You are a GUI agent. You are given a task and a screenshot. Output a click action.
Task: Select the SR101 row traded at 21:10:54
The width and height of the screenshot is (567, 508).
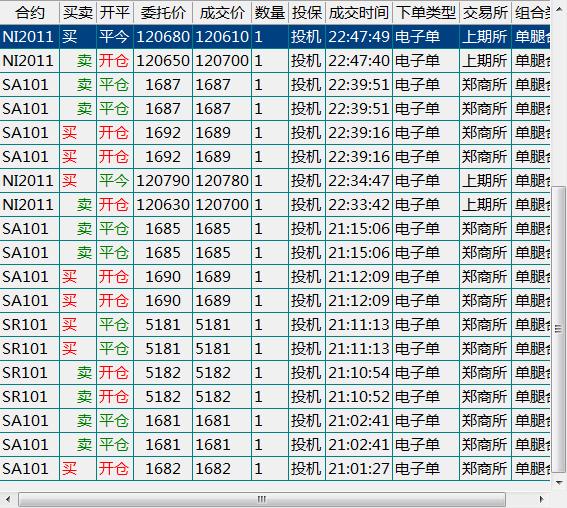pos(275,373)
